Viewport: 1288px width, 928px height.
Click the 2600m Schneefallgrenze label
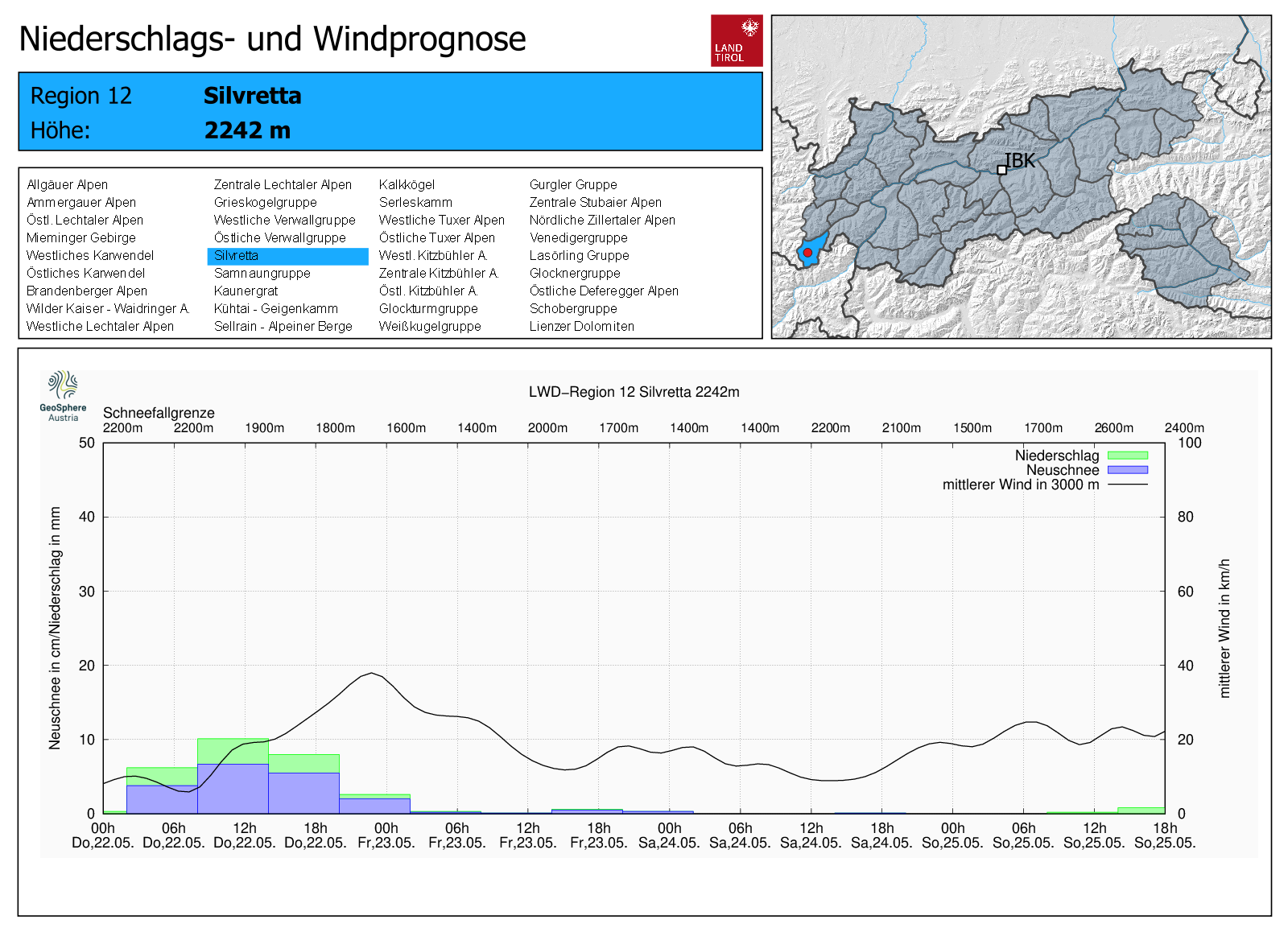(x=1113, y=428)
